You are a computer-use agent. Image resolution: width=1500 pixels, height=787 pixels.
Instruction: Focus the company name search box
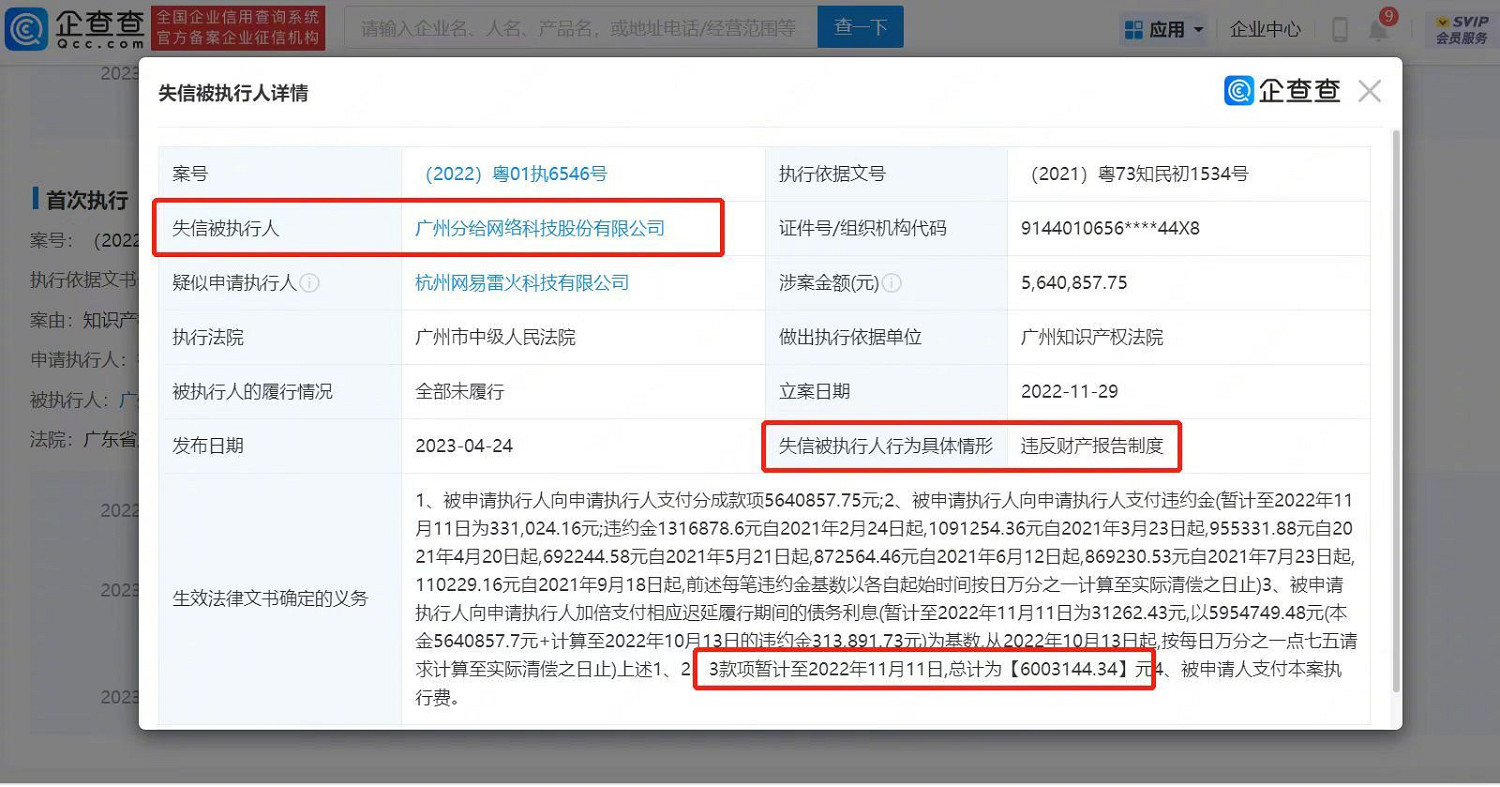pyautogui.click(x=578, y=28)
